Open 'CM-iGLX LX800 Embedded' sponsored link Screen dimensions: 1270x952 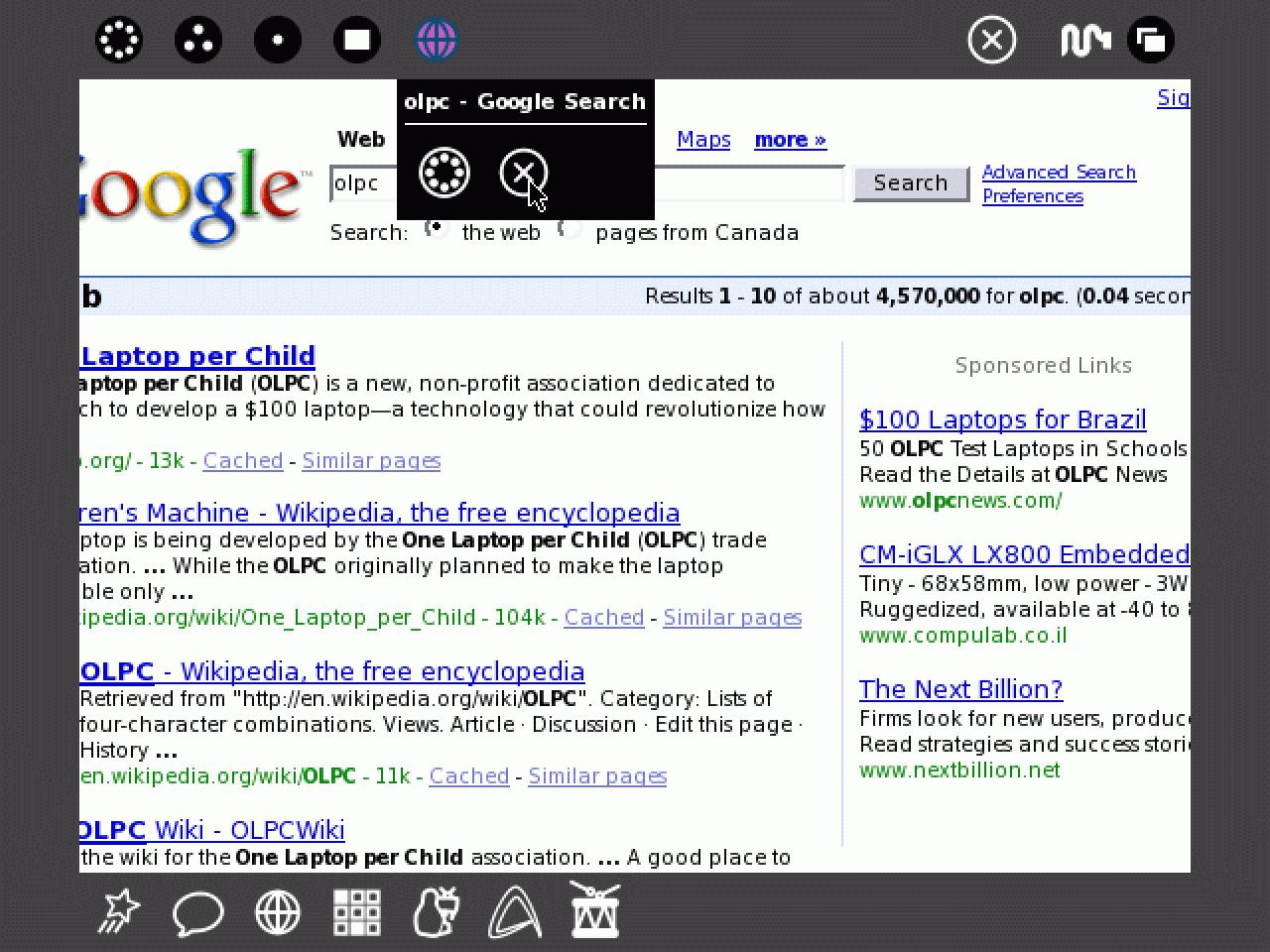tap(1025, 555)
